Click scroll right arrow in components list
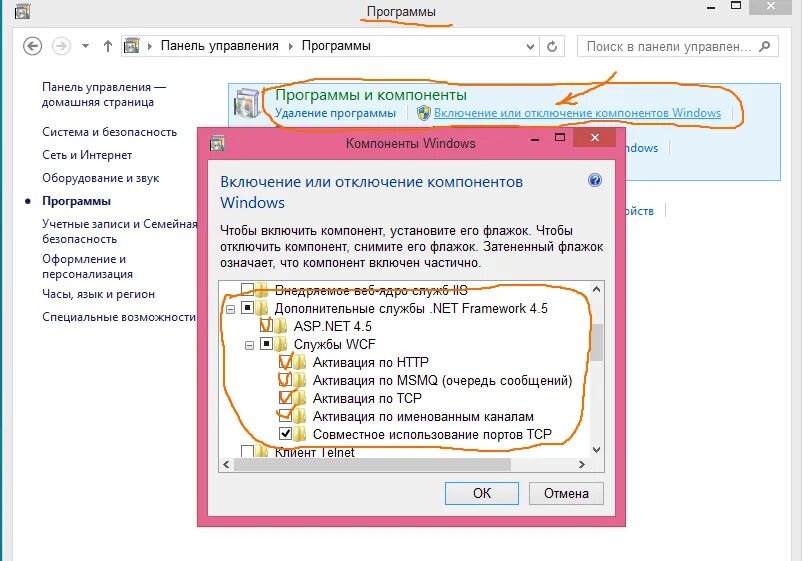 pos(582,464)
